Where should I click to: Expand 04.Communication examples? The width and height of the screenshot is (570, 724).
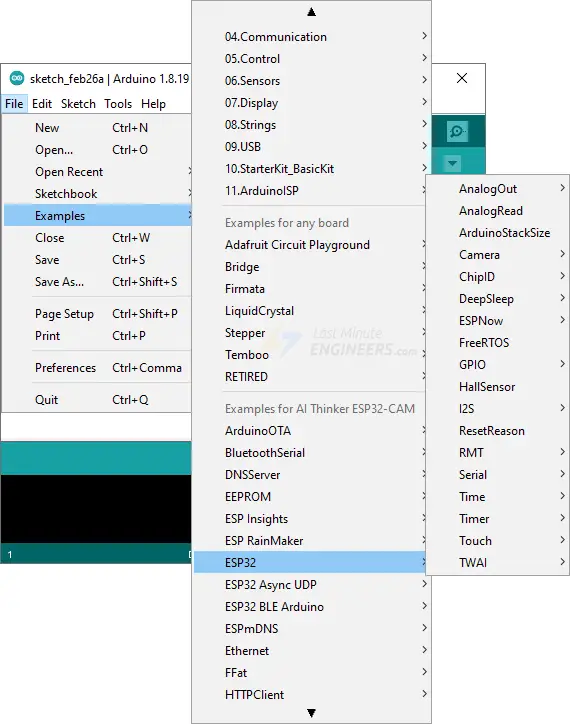click(312, 37)
